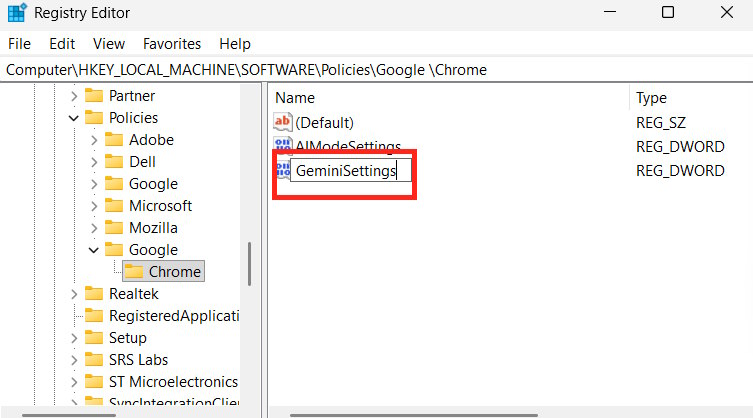
Task: Click inside the GeminiSettings rename field
Action: 351,171
